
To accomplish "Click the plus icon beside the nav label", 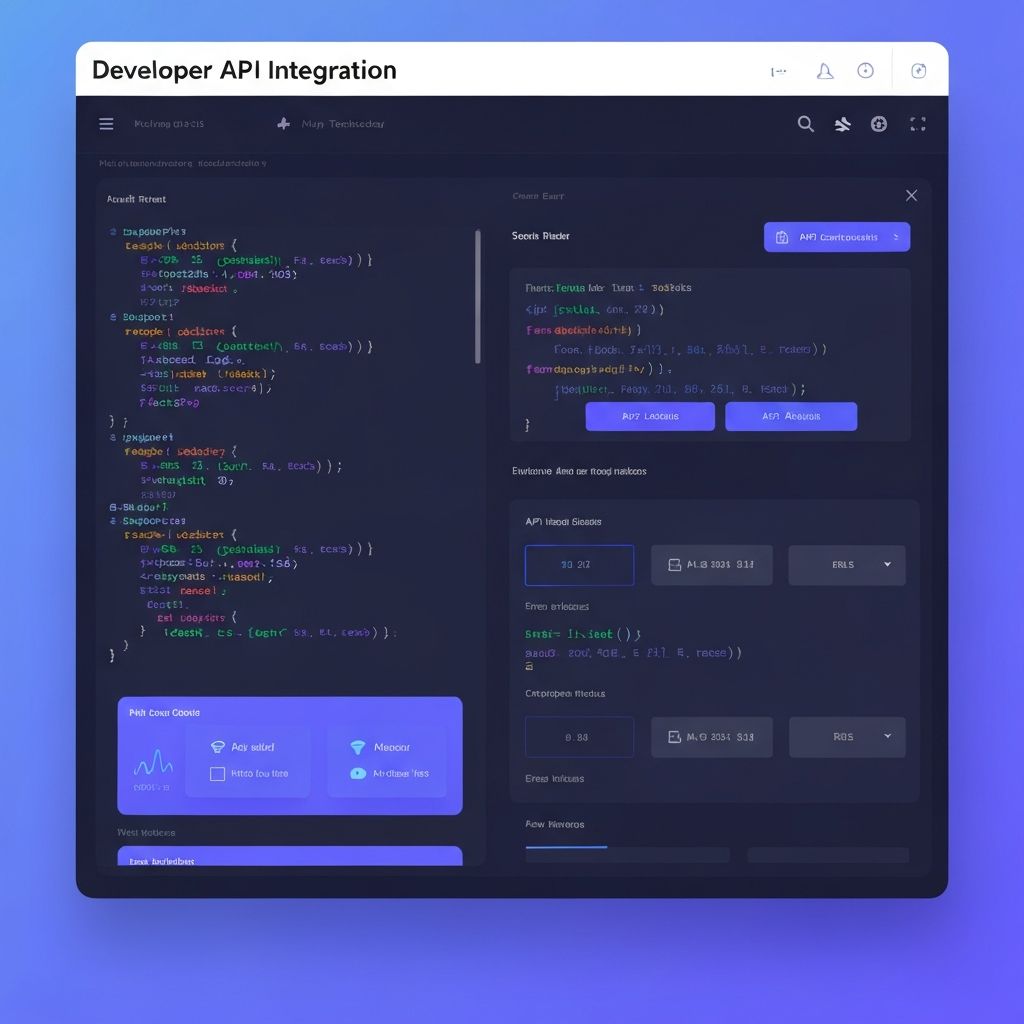I will pyautogui.click(x=282, y=123).
